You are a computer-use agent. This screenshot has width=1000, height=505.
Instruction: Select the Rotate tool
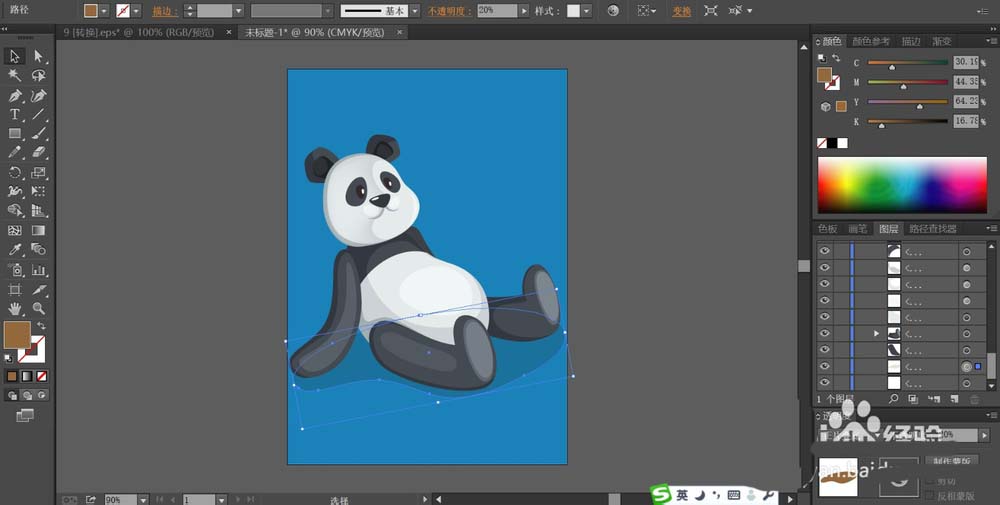[x=15, y=173]
